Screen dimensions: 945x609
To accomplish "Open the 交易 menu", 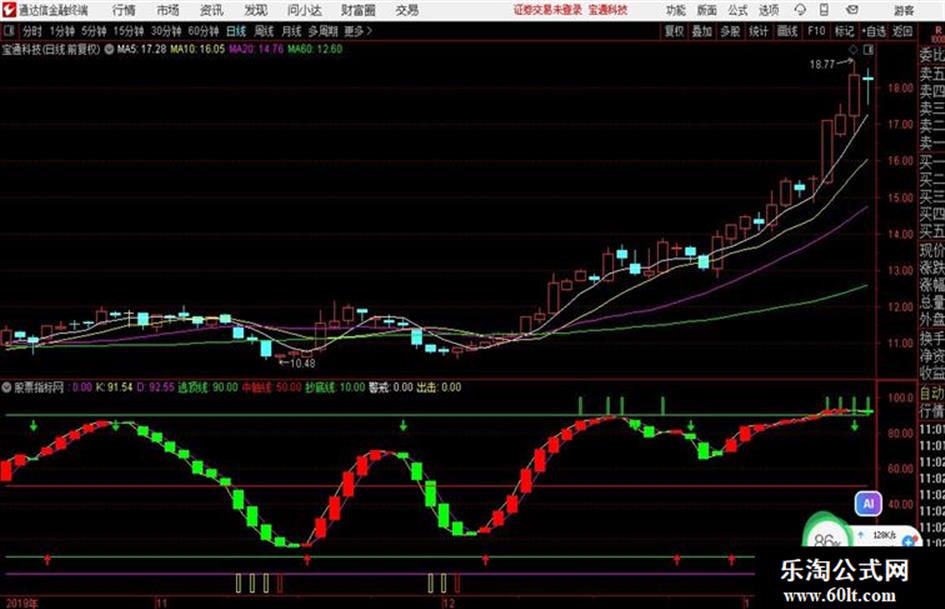I will click(x=407, y=10).
